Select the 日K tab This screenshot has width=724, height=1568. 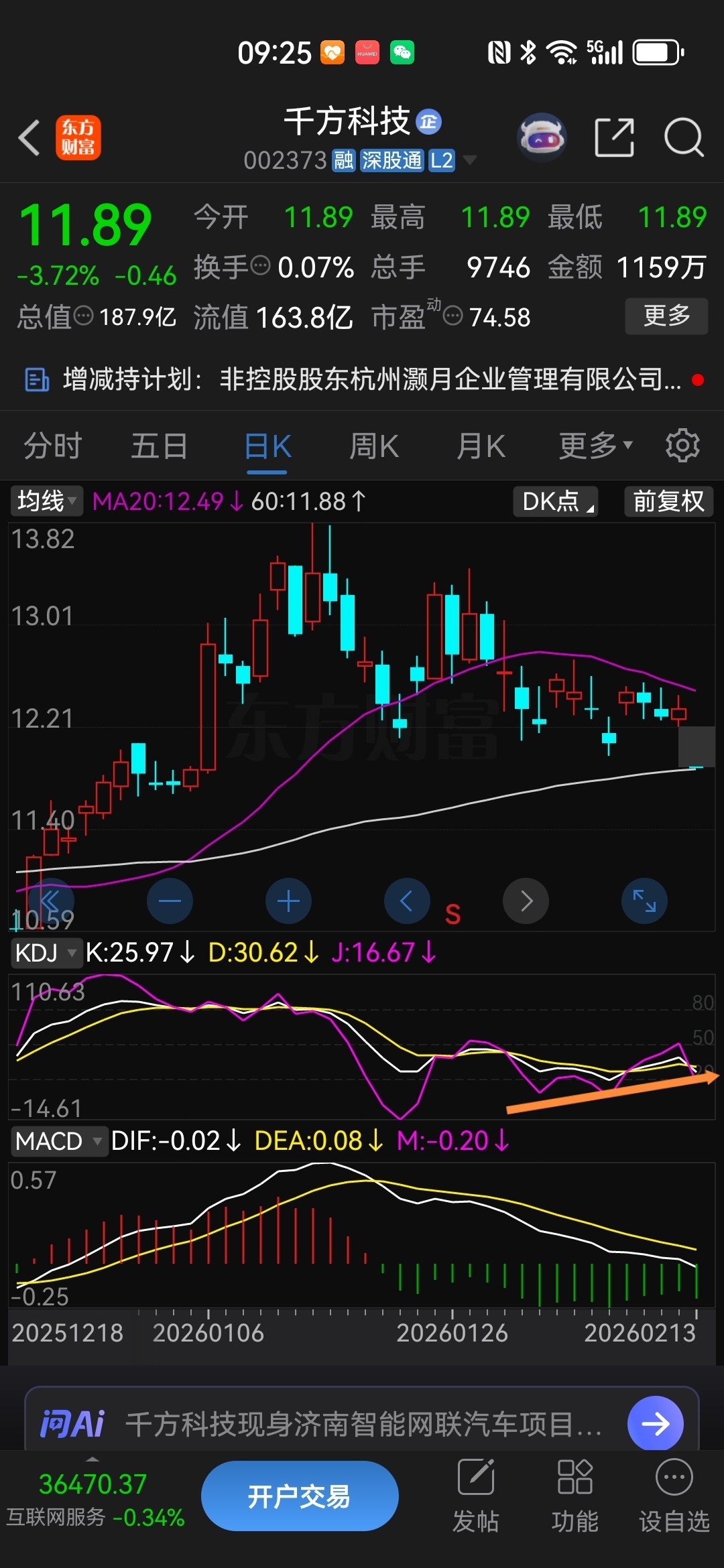click(267, 446)
